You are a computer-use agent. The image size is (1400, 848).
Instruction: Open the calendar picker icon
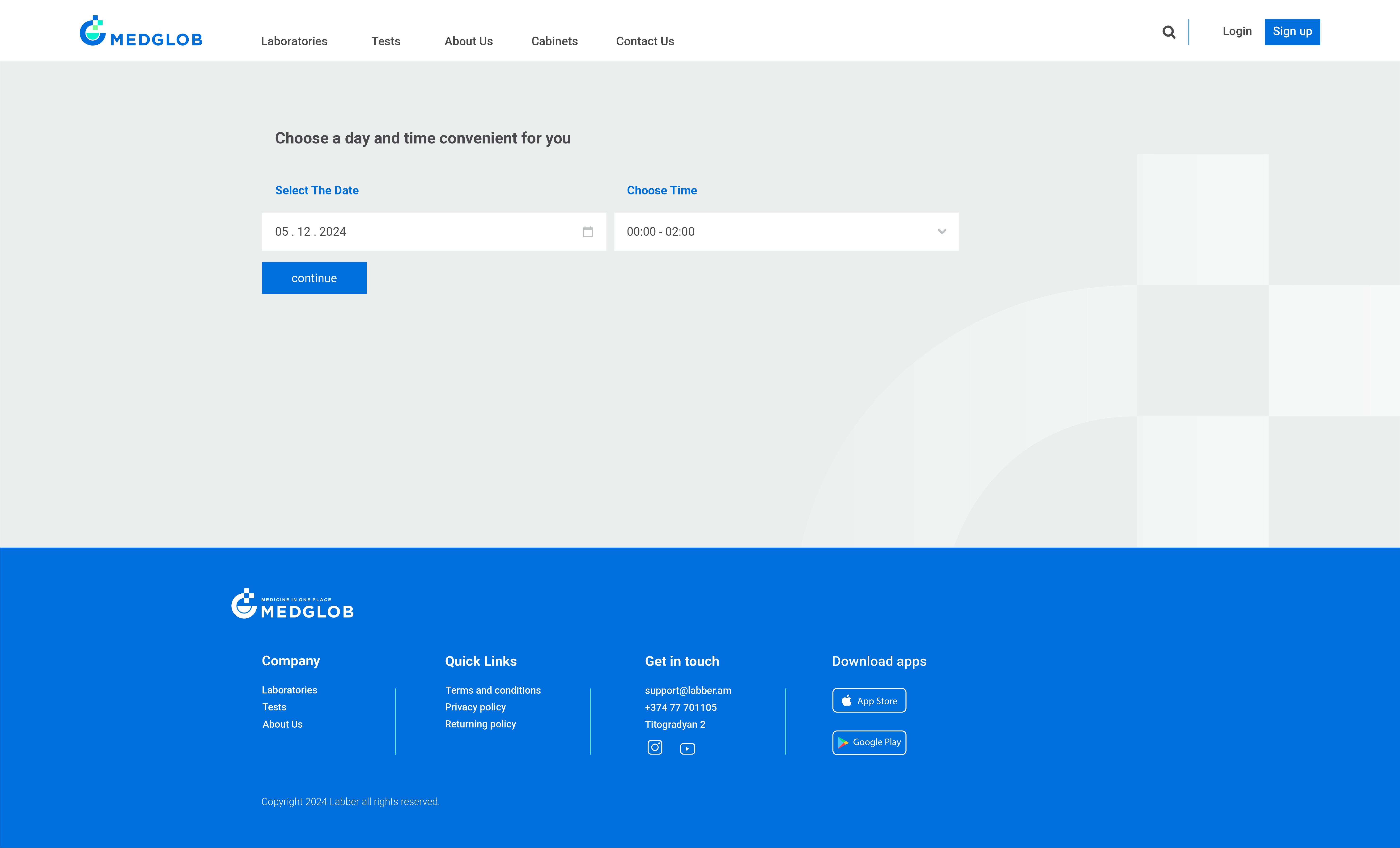click(587, 232)
